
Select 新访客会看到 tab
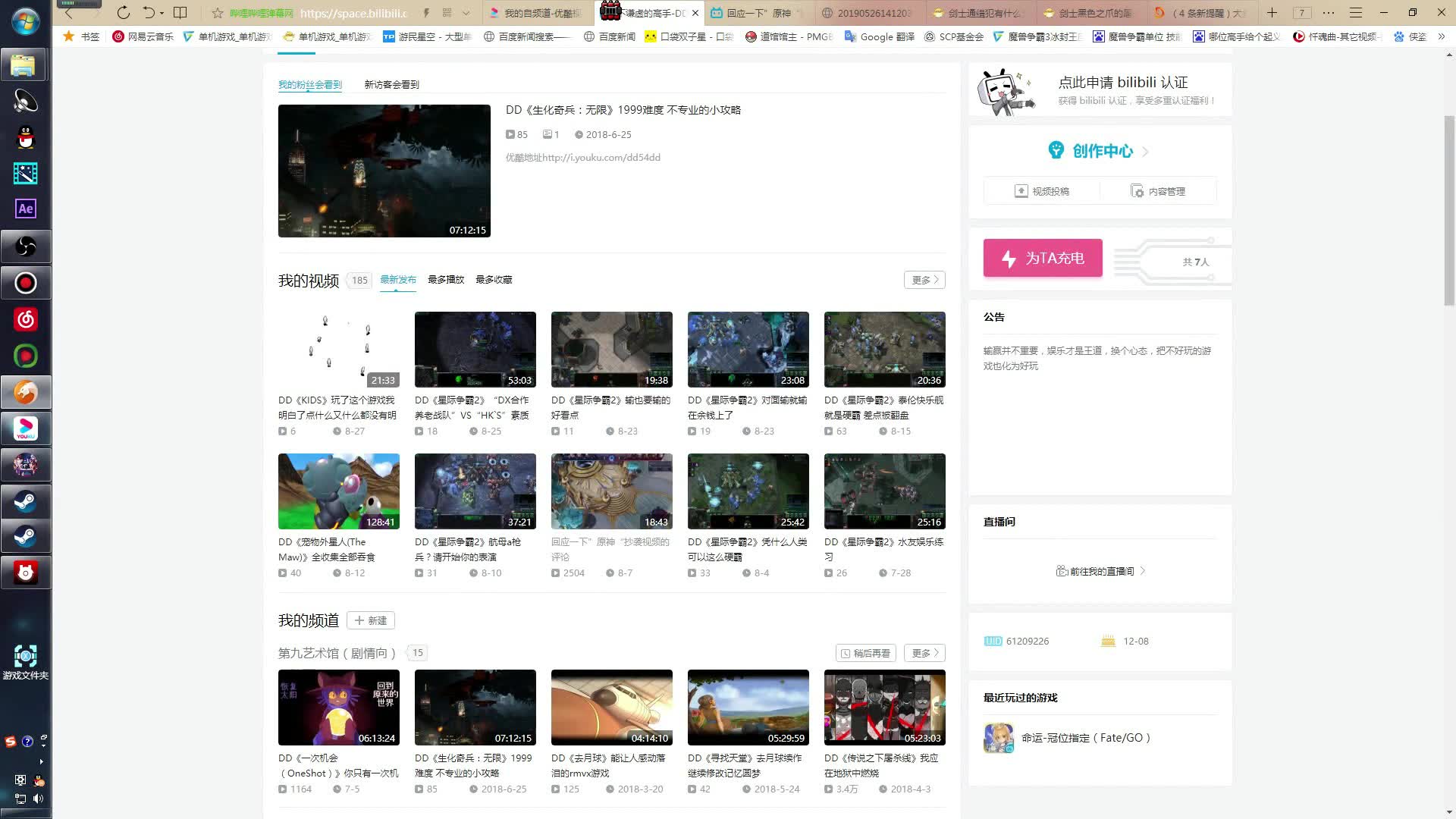point(391,84)
